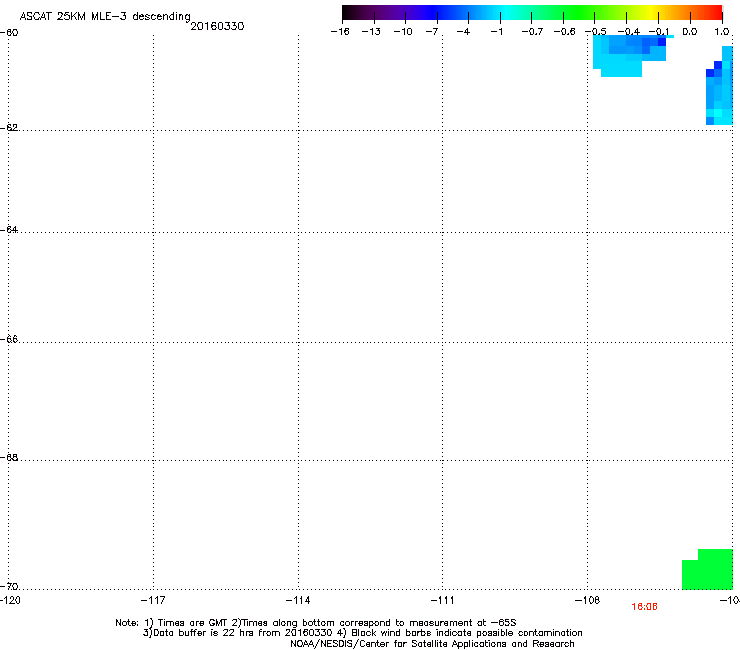Click the blue data strip at right edge near -62
This screenshot has width=740, height=650.
click(x=719, y=85)
